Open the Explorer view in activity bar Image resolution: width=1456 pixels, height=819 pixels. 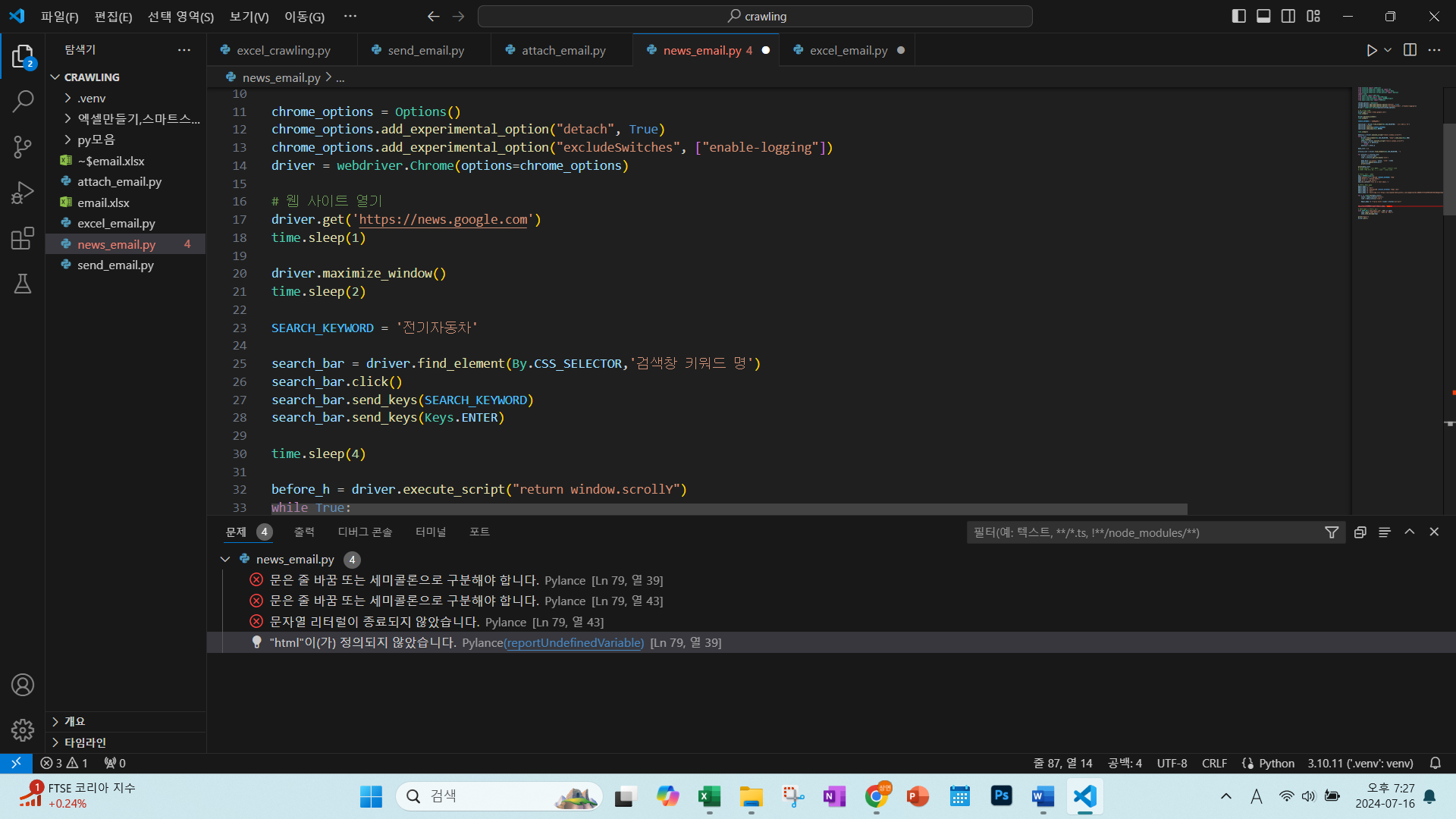coord(23,57)
